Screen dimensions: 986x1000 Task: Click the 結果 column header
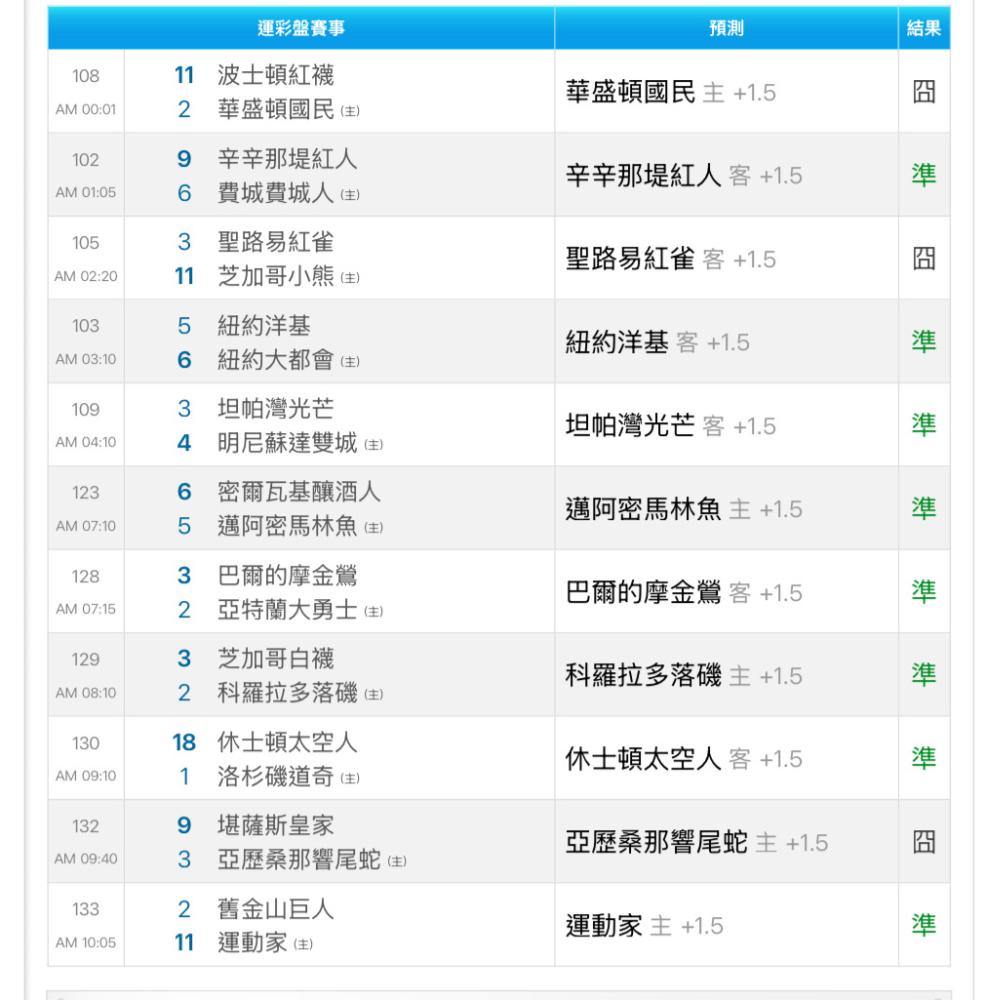[x=924, y=28]
